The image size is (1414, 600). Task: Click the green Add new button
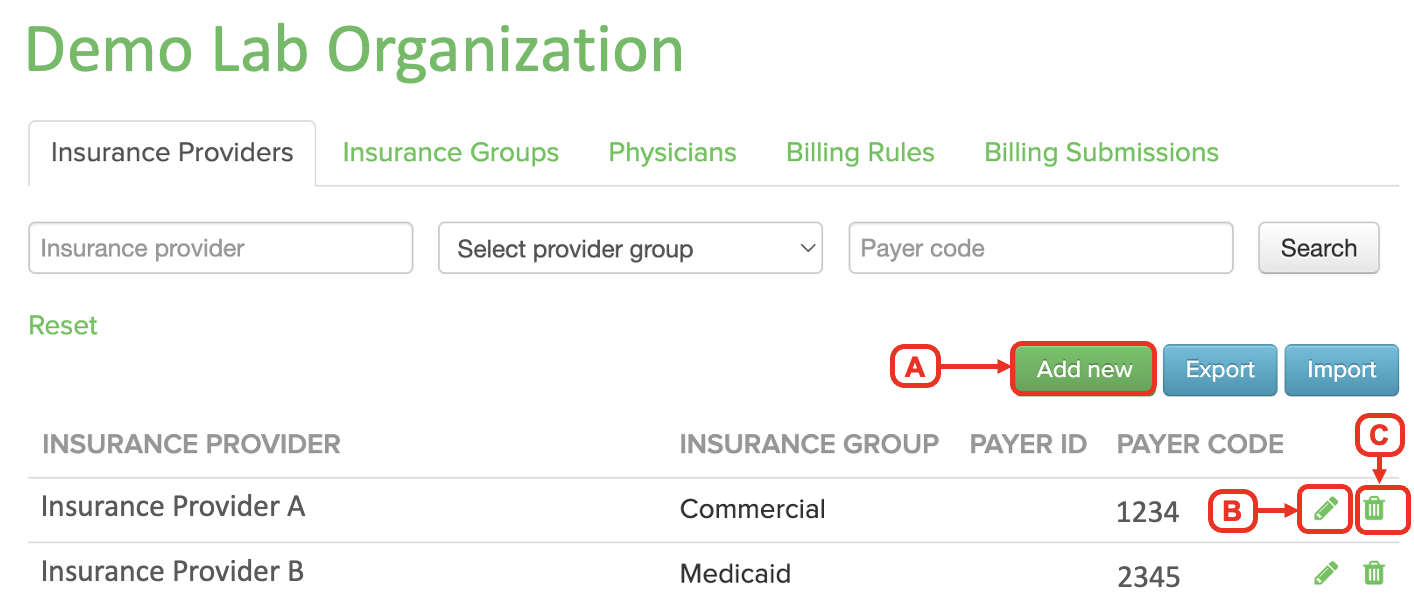pyautogui.click(x=1084, y=369)
